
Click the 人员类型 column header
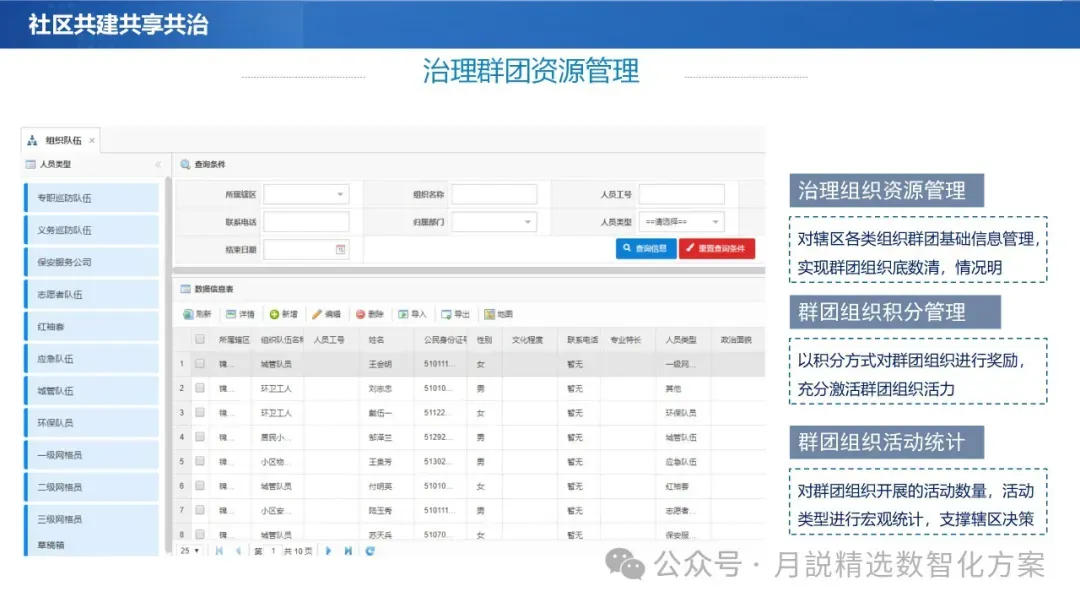tap(681, 339)
